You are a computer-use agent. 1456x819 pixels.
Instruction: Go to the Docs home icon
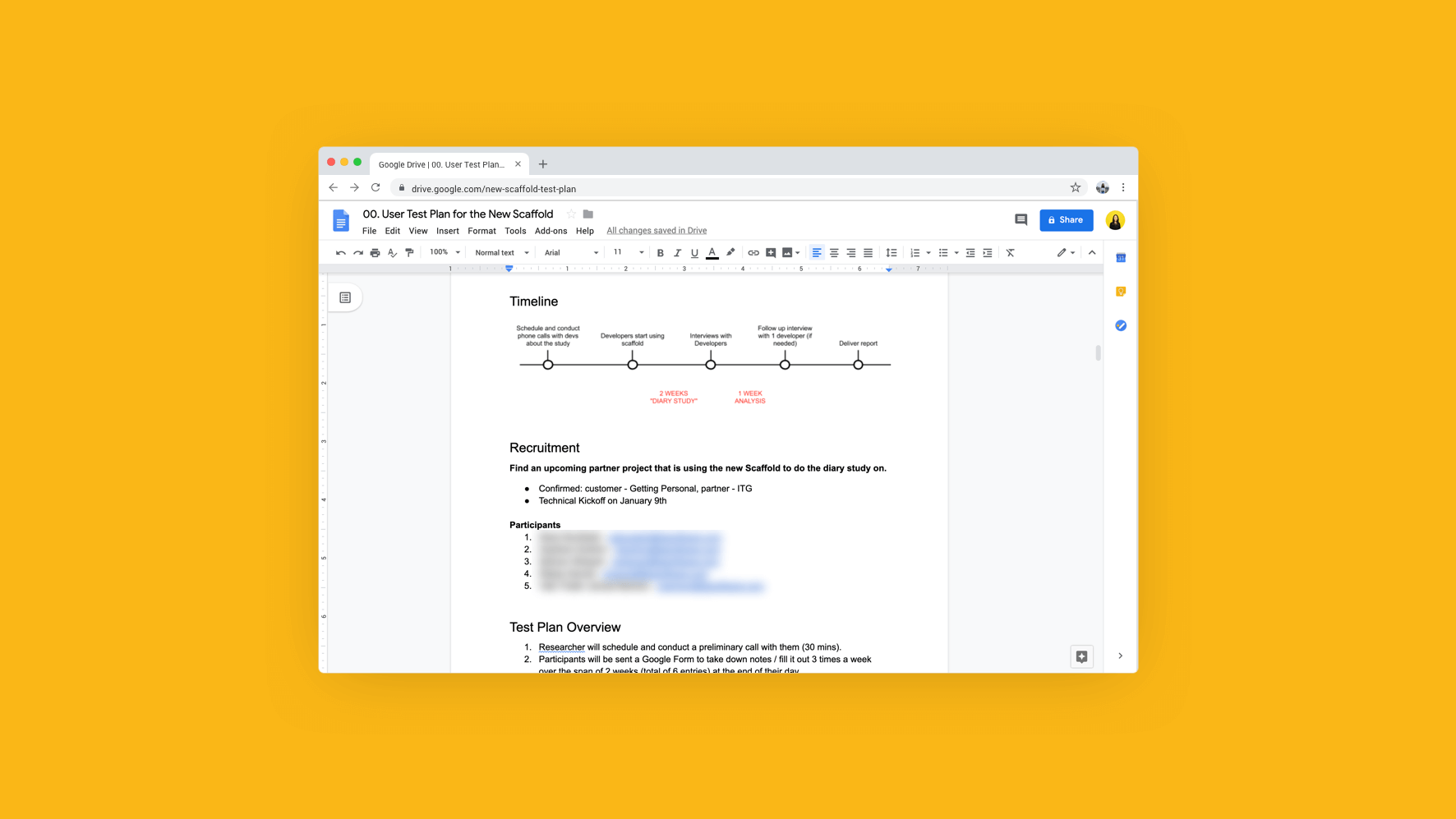tap(341, 220)
